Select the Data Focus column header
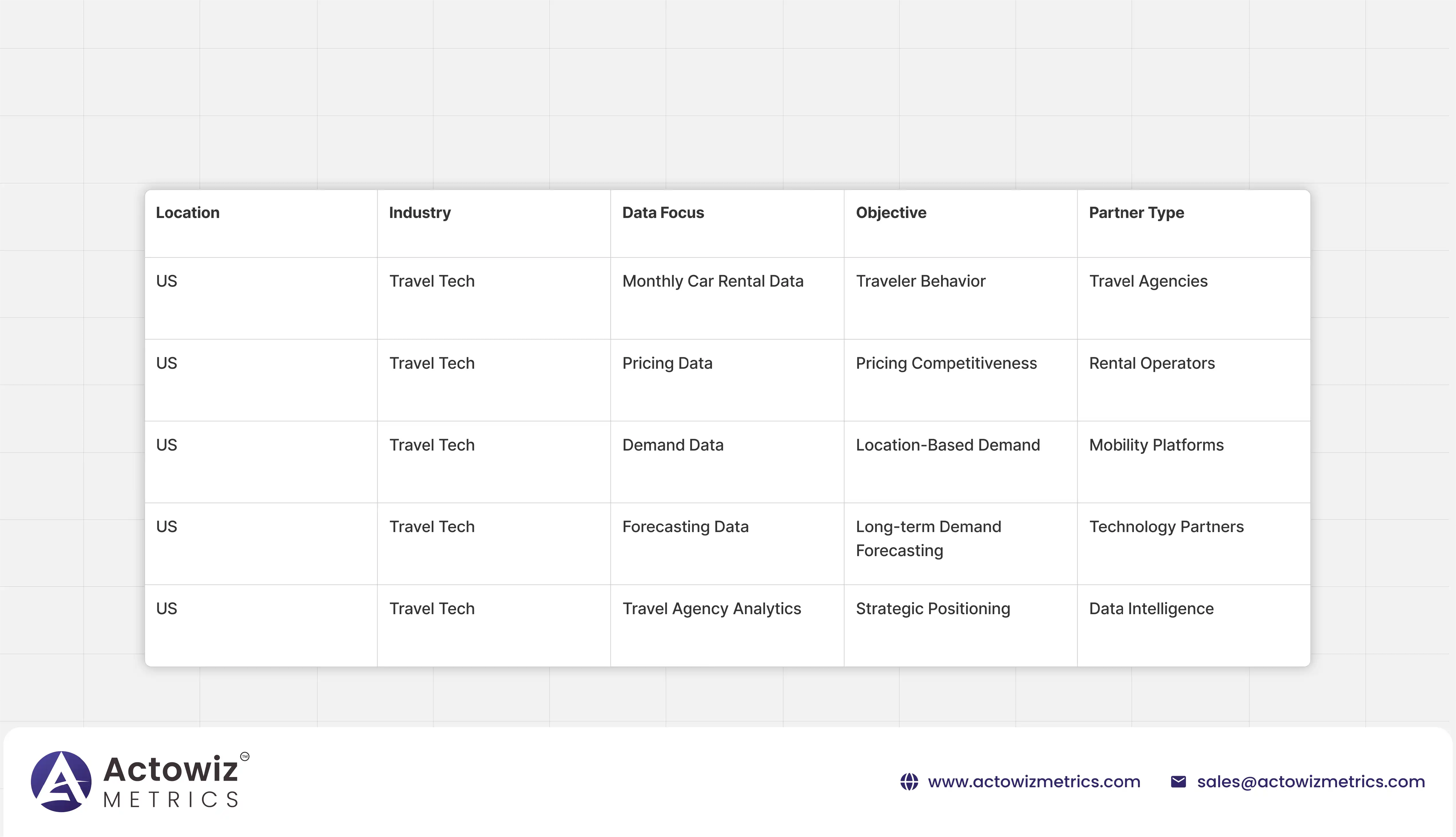The width and height of the screenshot is (1456, 837). point(663,213)
